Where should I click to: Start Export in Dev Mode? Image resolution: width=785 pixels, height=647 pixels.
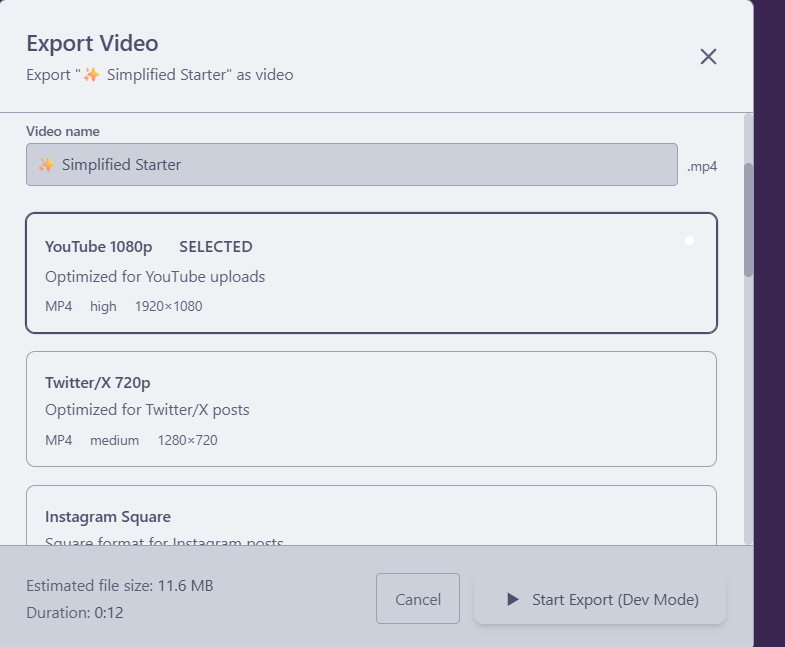pyautogui.click(x=600, y=599)
